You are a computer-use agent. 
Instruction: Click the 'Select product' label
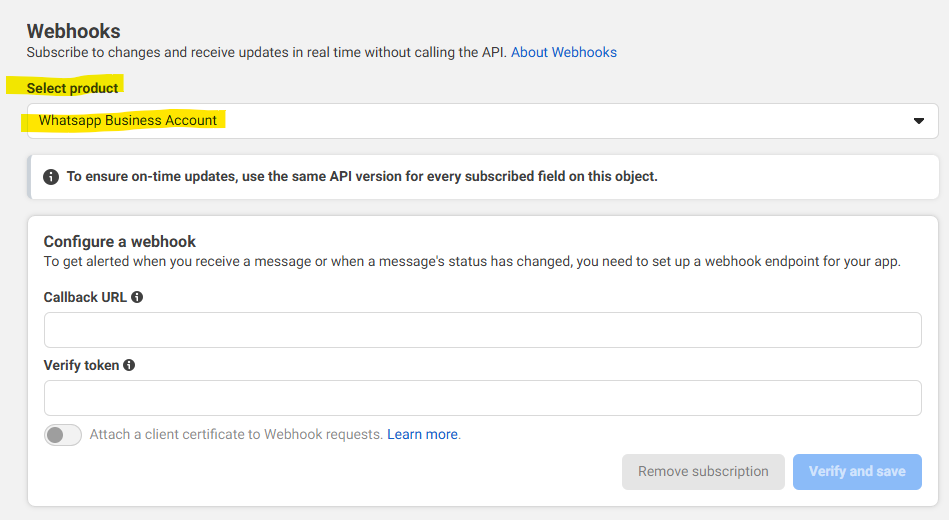pyautogui.click(x=73, y=88)
